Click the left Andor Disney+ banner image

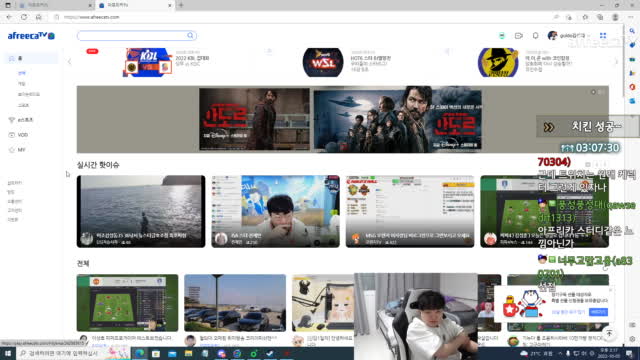coord(254,120)
